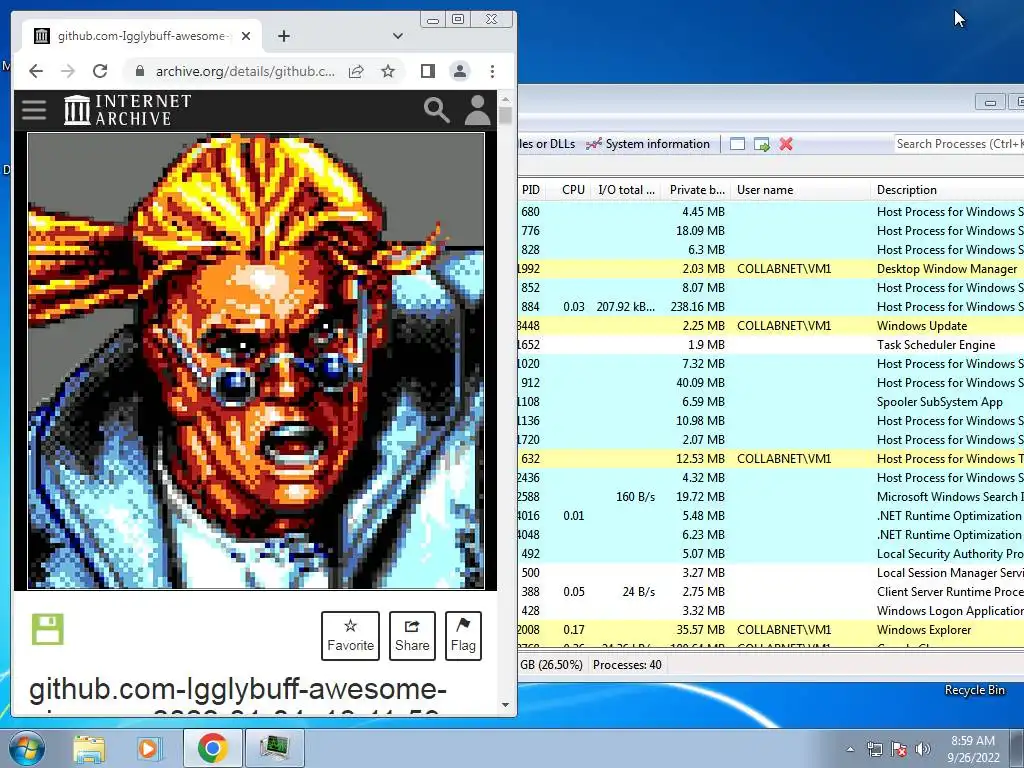Switch to Chrome in the taskbar

(x=212, y=748)
